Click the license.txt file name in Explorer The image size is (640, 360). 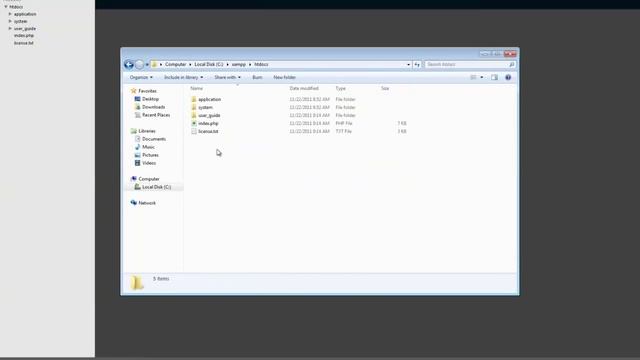pos(208,131)
